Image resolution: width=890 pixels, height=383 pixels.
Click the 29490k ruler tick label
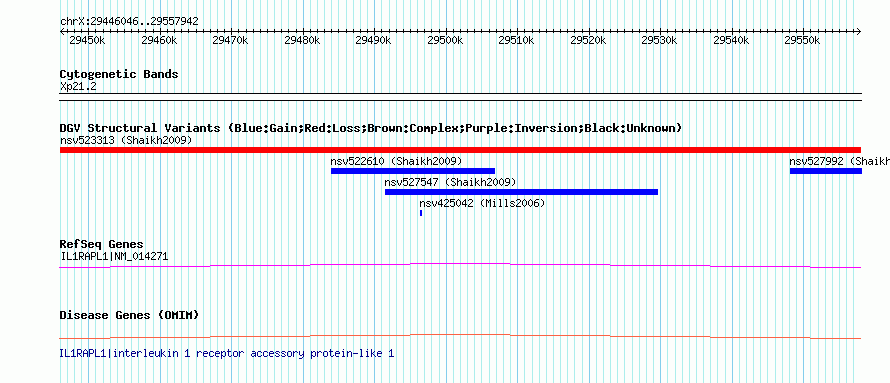373,40
